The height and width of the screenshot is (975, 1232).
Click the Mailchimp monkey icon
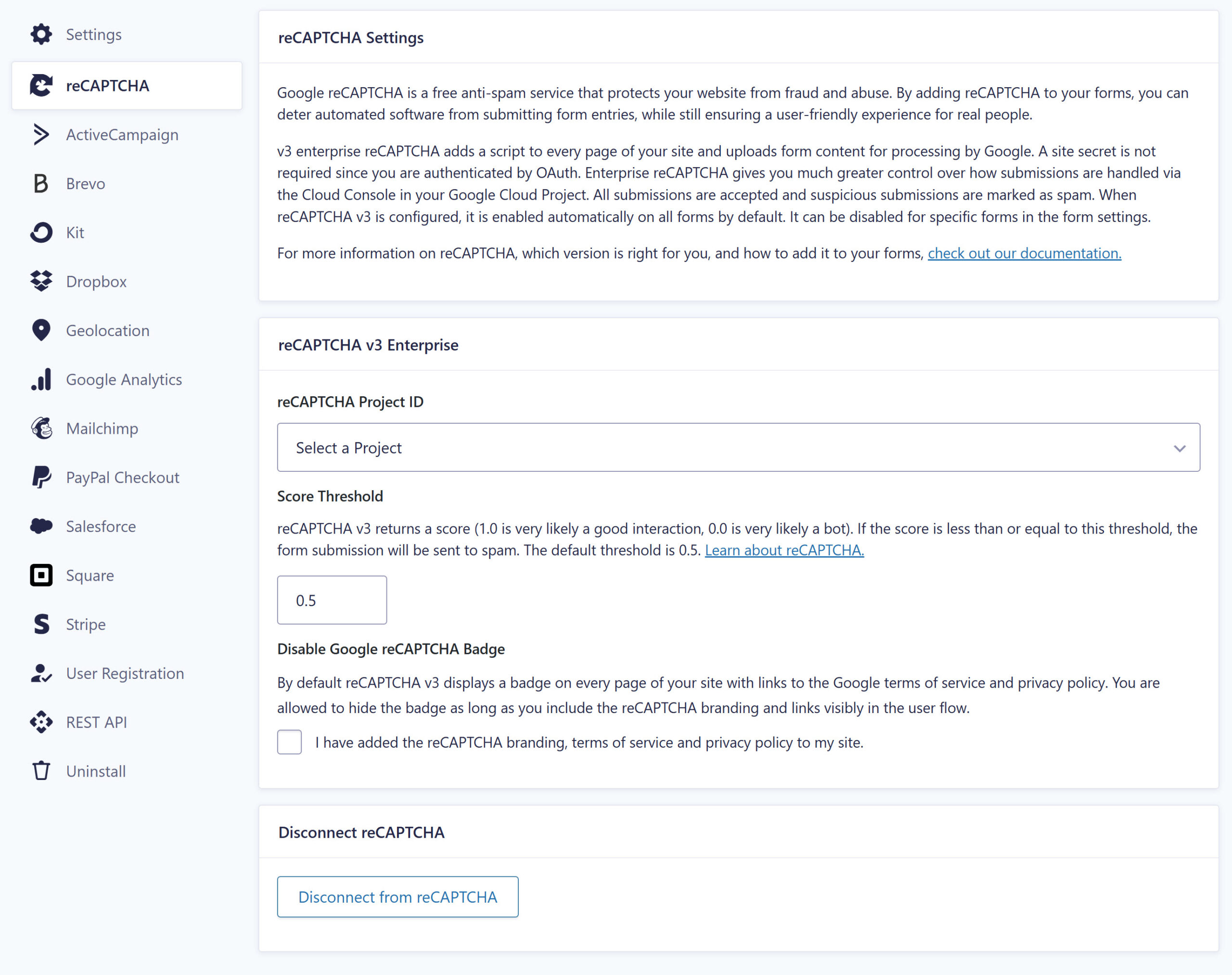(x=41, y=429)
